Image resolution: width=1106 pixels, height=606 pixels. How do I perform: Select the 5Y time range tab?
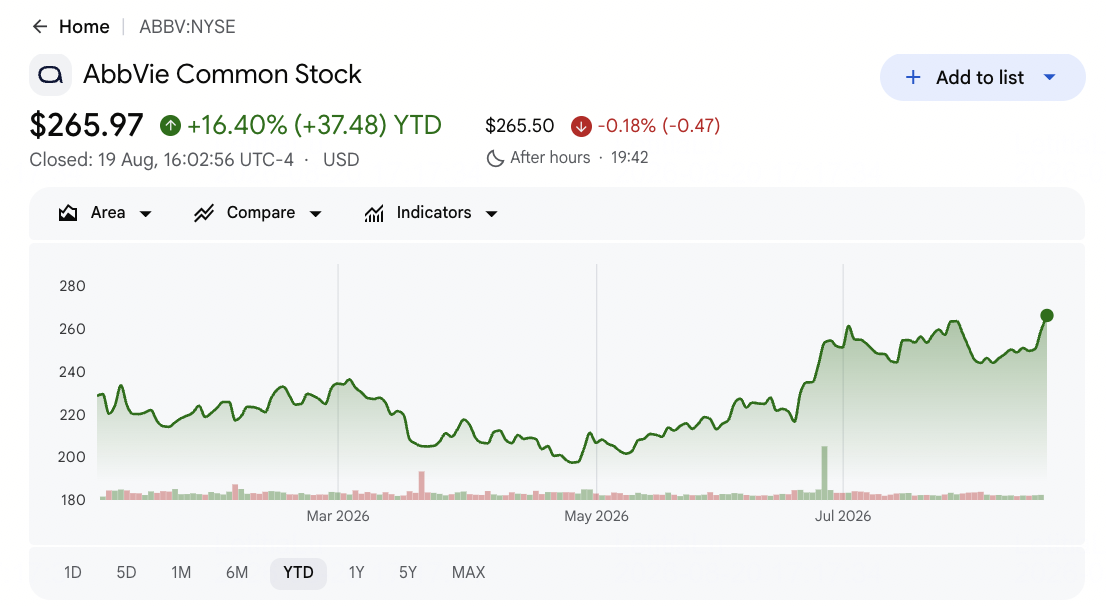click(x=408, y=573)
